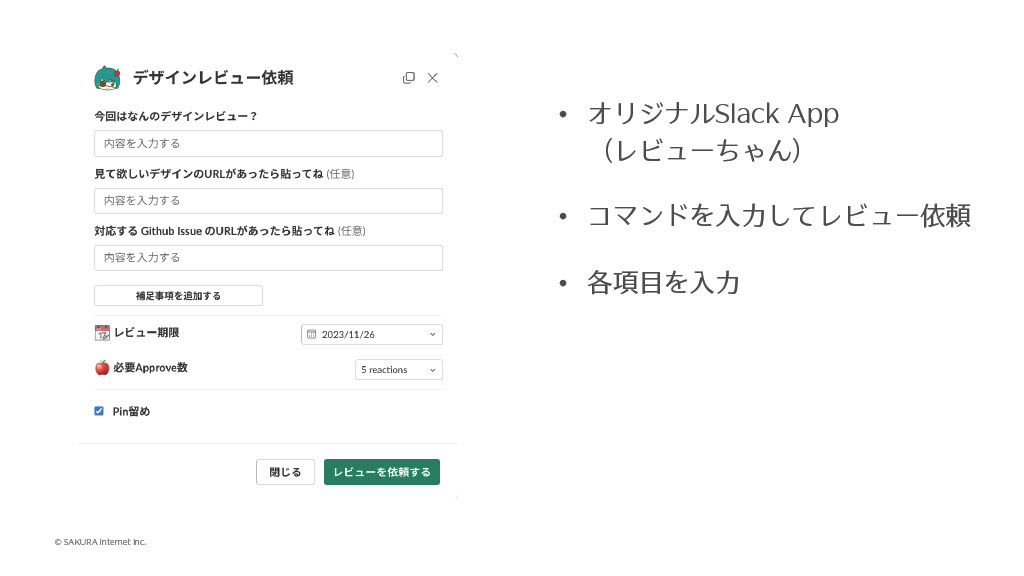Expand the date picker chevron arrow
The height and width of the screenshot is (576, 1024).
point(432,334)
